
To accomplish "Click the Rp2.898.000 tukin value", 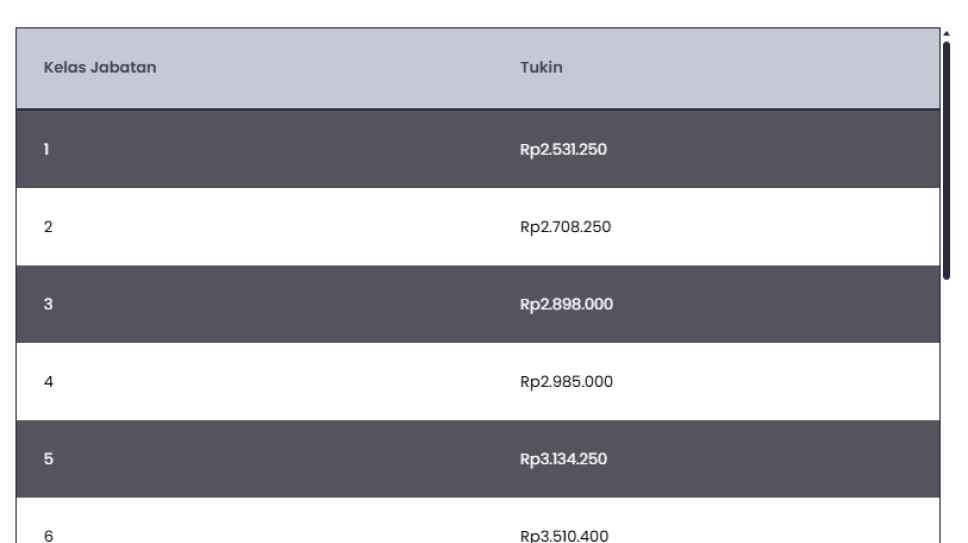I will 566,305.
